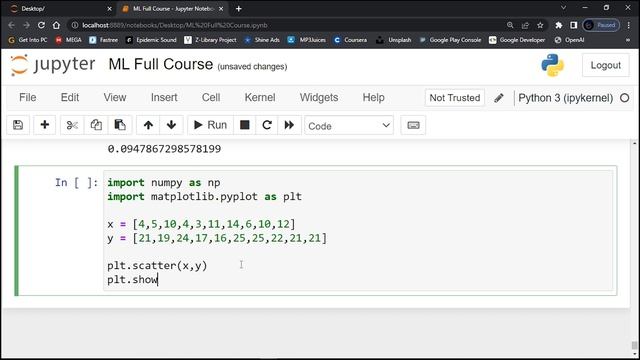Rename notebook via ML Full Course title
The image size is (640, 360).
(x=161, y=64)
